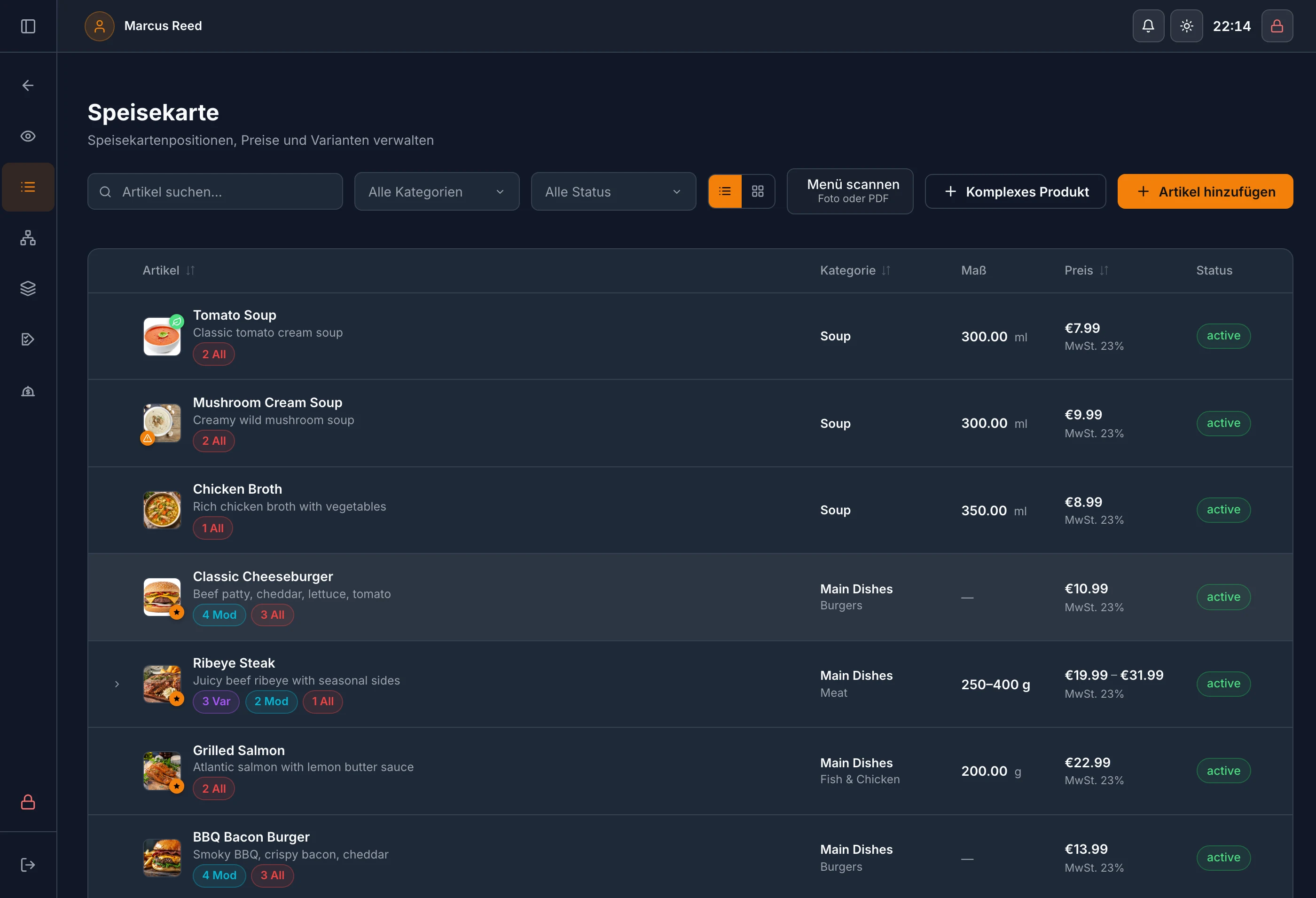1316x898 pixels.
Task: Click the Tomato Soup thumbnail image
Action: click(x=162, y=336)
